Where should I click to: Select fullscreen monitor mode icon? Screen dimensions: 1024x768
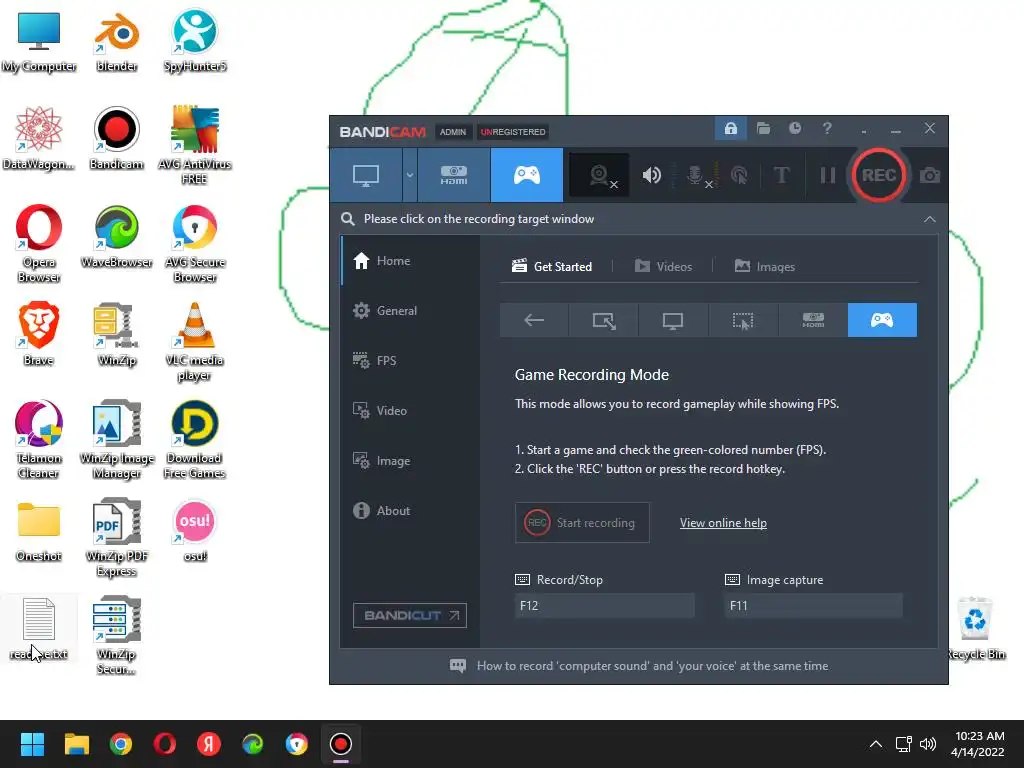[x=673, y=320]
